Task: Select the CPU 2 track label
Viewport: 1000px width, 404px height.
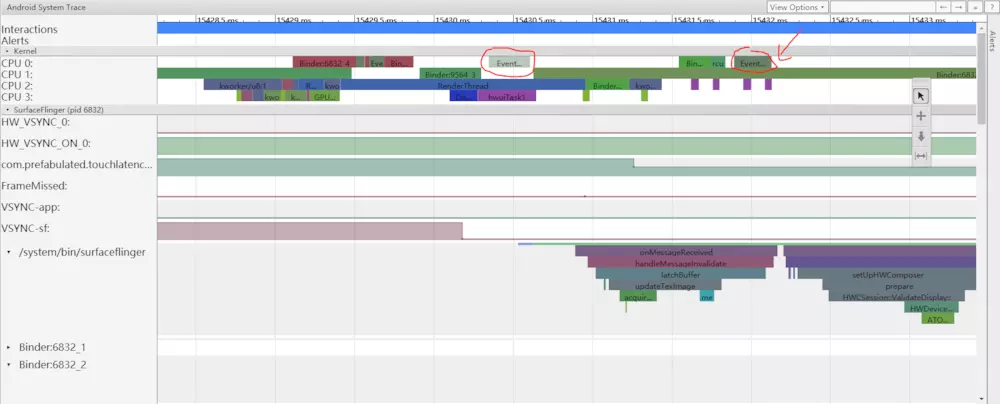Action: (17, 85)
